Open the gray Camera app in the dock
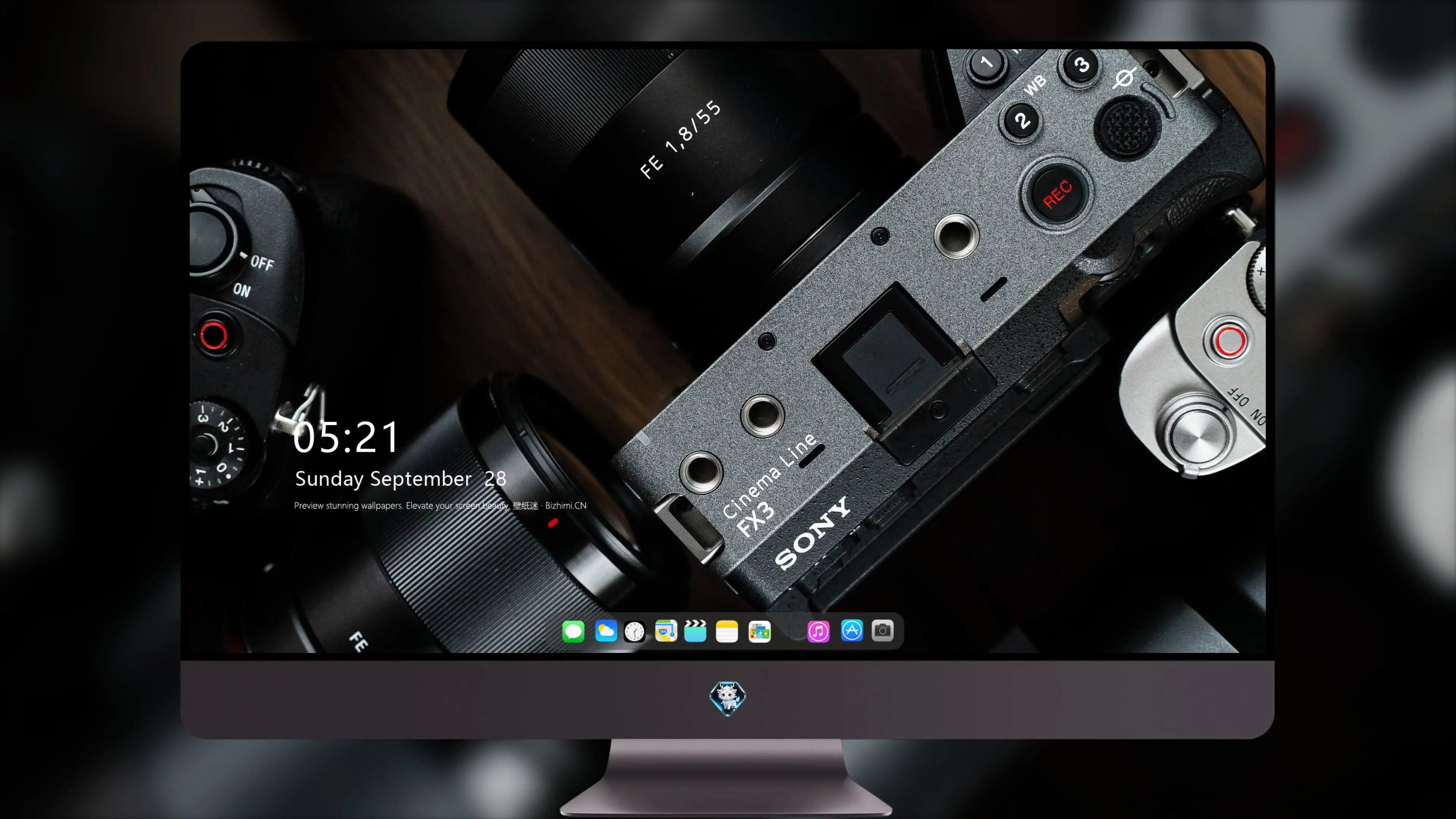 tap(882, 630)
